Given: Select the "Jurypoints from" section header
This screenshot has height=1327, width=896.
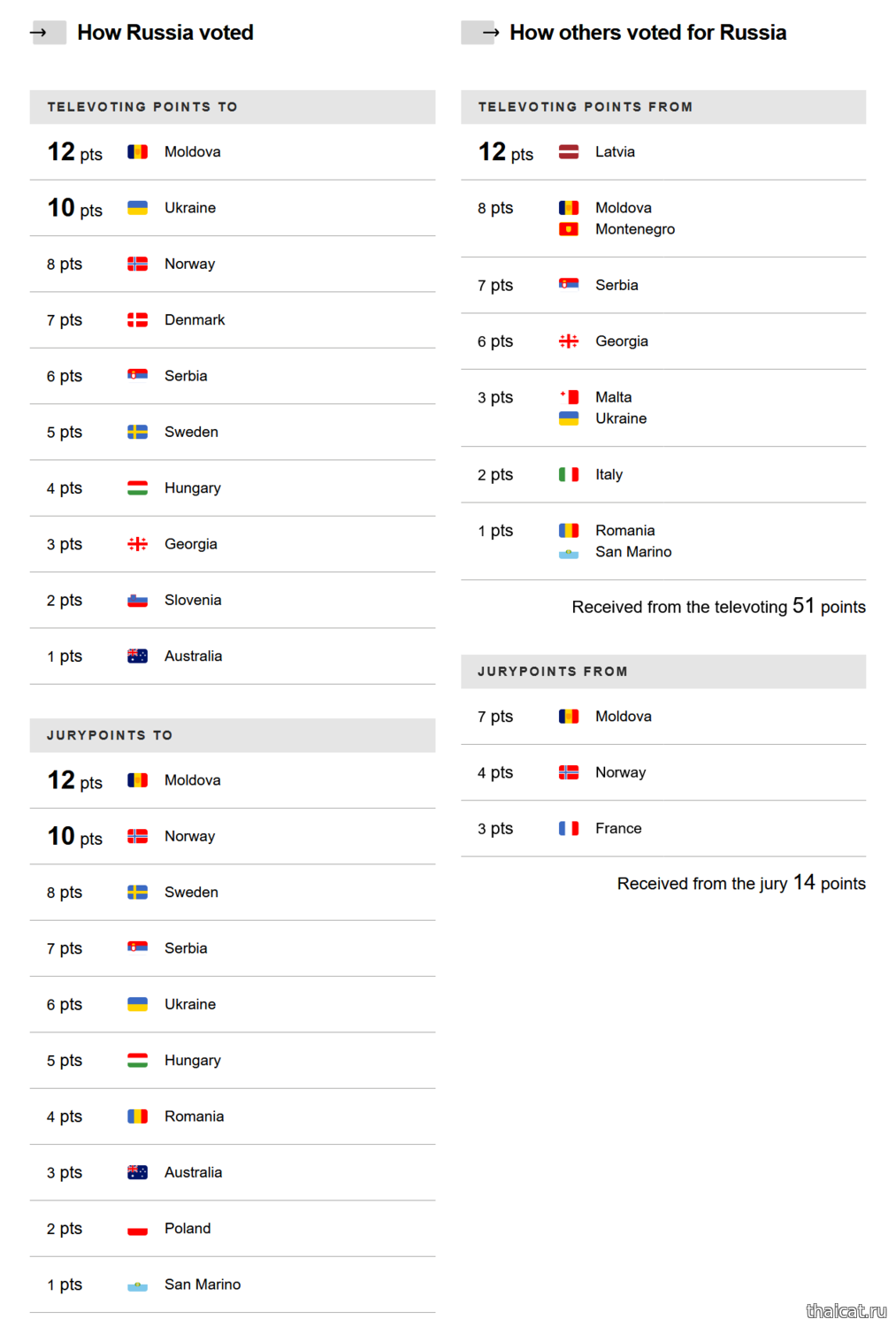Looking at the screenshot, I should pyautogui.click(x=553, y=671).
